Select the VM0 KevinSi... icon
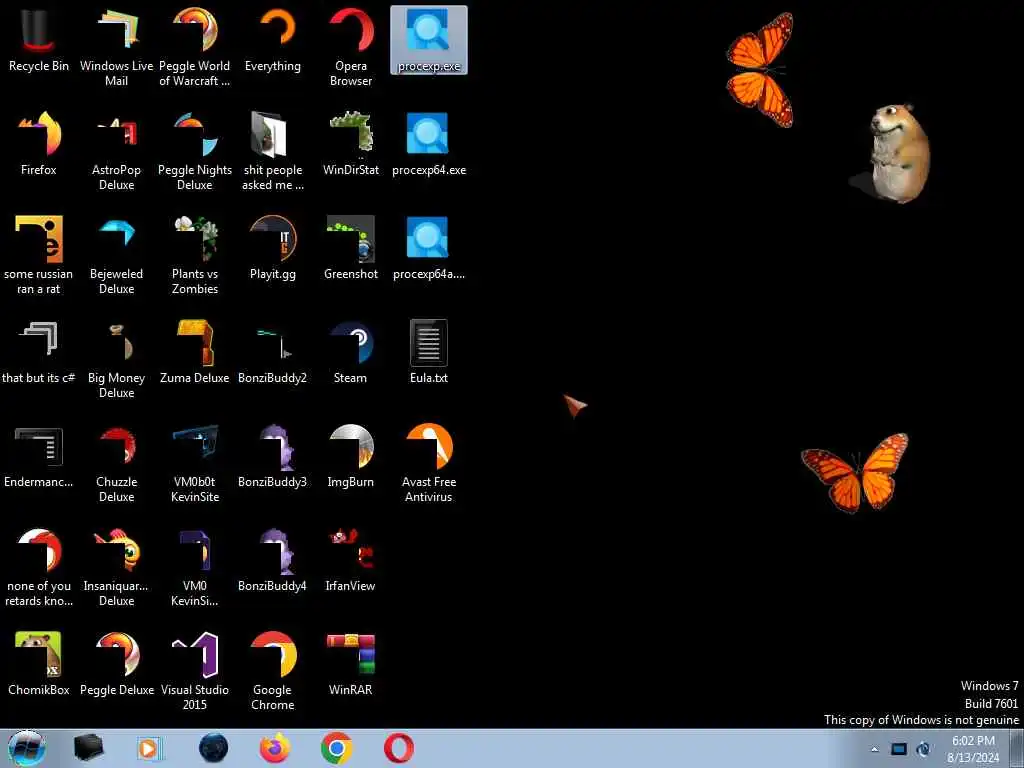Image resolution: width=1024 pixels, height=768 pixels. (195, 567)
